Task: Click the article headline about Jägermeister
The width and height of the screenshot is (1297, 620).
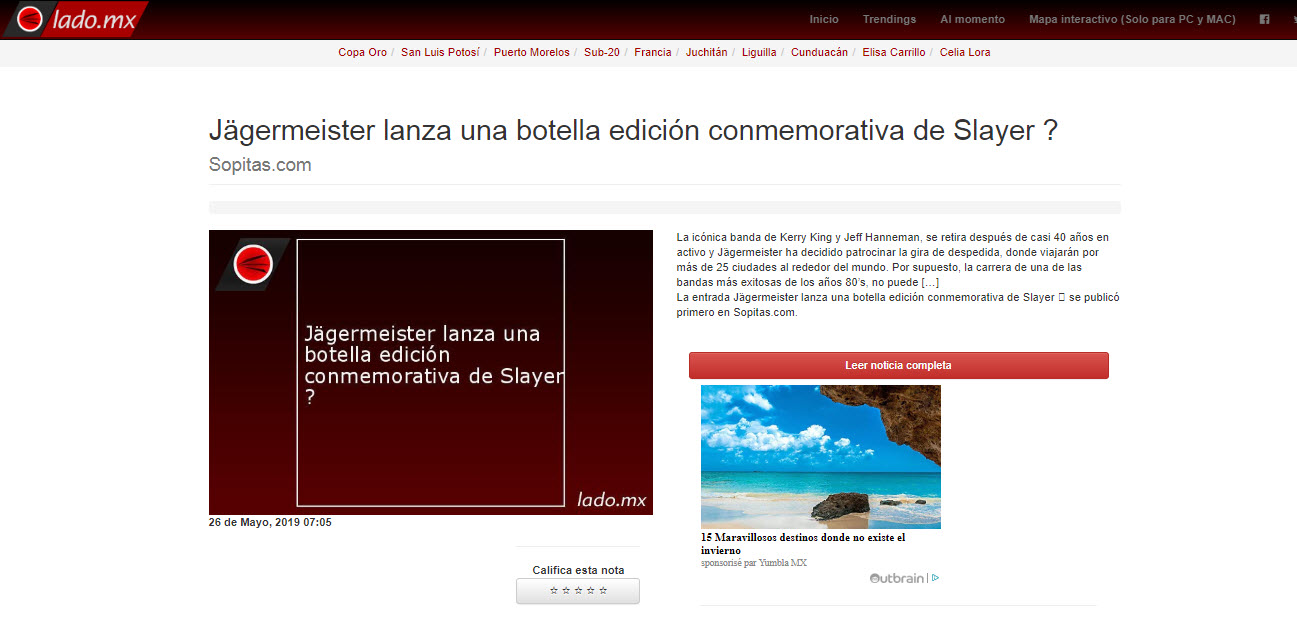Action: tap(633, 130)
